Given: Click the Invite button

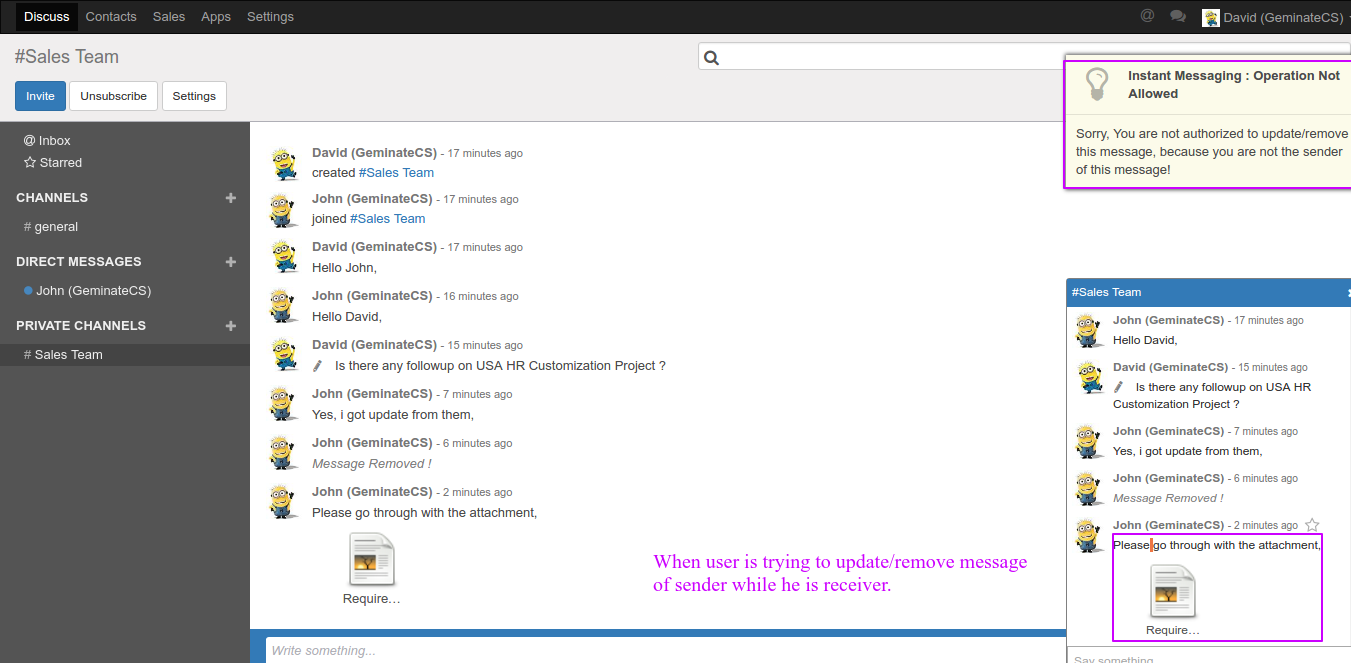Looking at the screenshot, I should (41, 96).
